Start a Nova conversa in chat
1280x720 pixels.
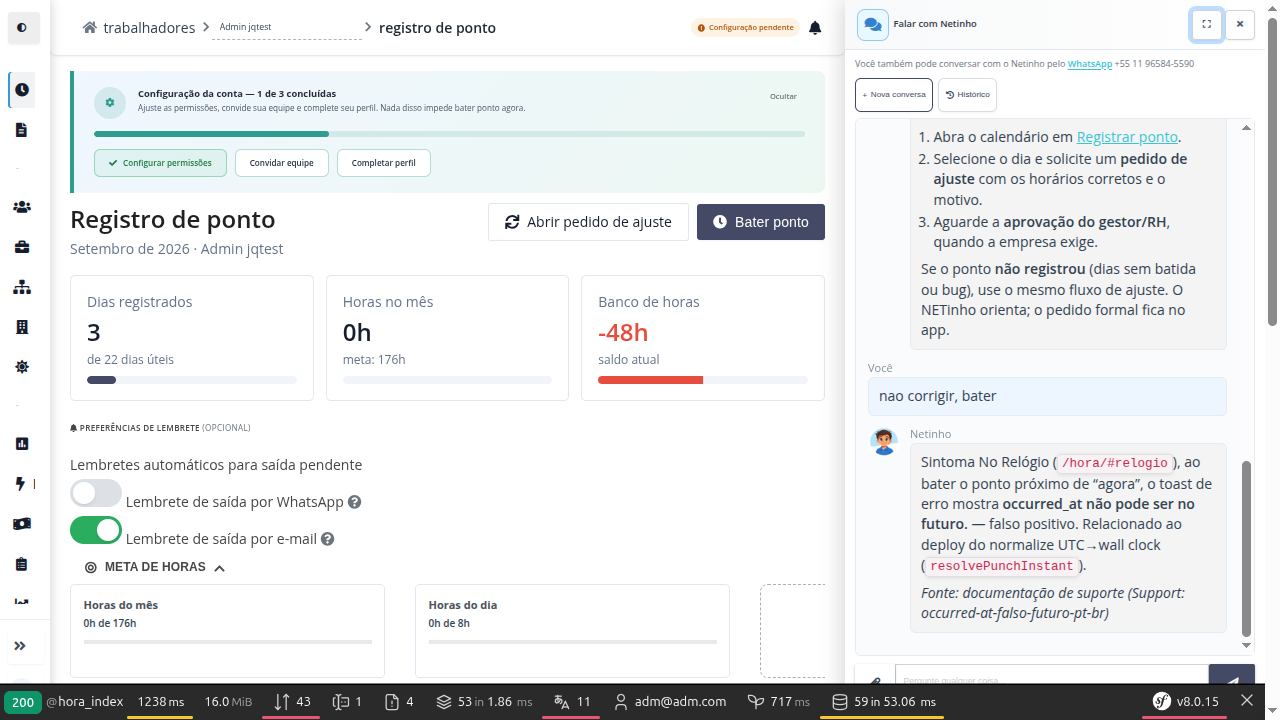pos(894,95)
